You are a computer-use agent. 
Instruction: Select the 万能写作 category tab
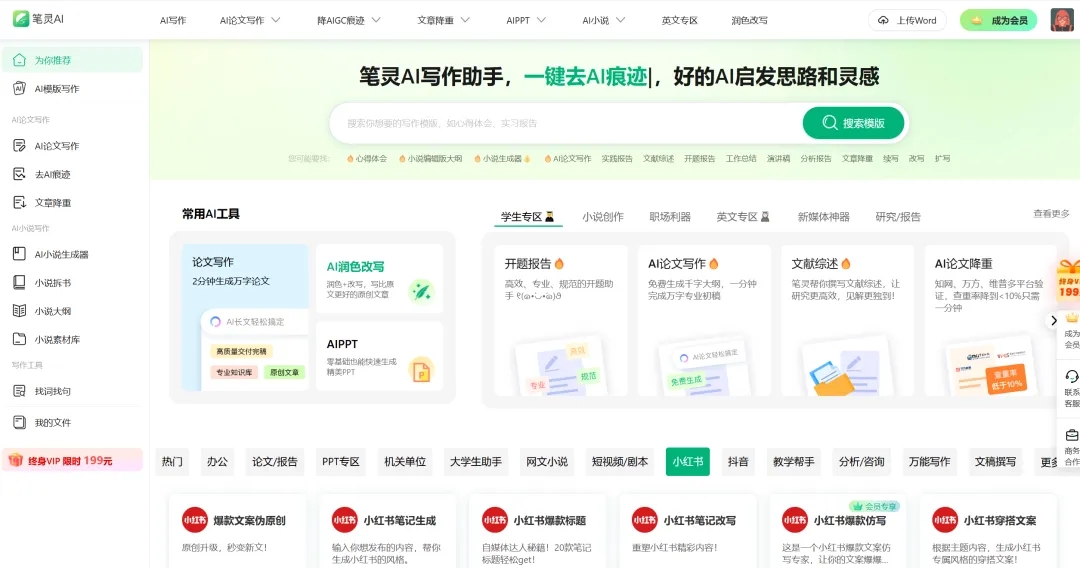pos(929,461)
